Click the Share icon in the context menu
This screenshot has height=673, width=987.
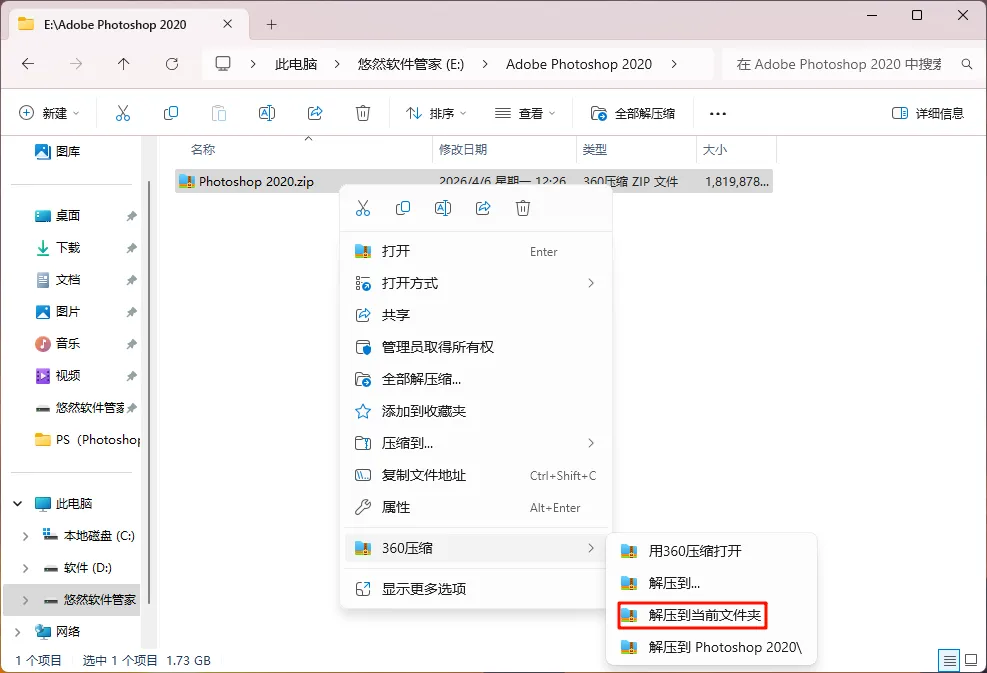pos(483,208)
